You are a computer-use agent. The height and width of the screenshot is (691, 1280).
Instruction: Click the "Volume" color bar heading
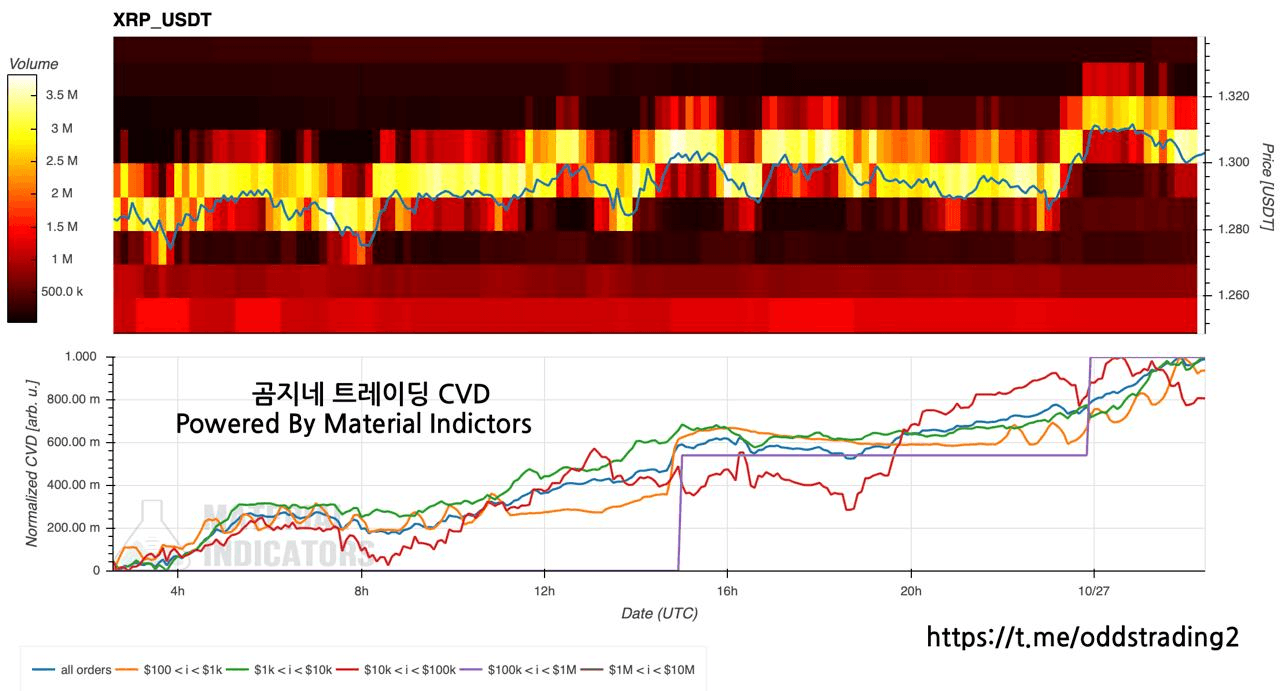(34, 64)
